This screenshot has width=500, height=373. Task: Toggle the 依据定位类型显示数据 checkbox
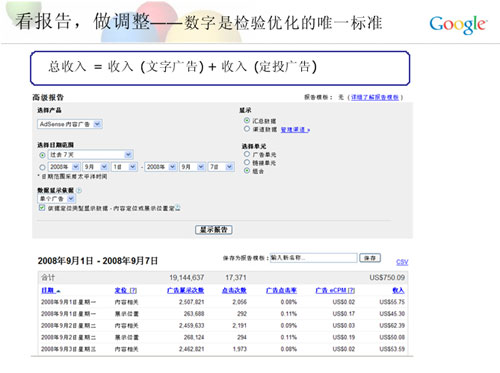pyautogui.click(x=42, y=208)
